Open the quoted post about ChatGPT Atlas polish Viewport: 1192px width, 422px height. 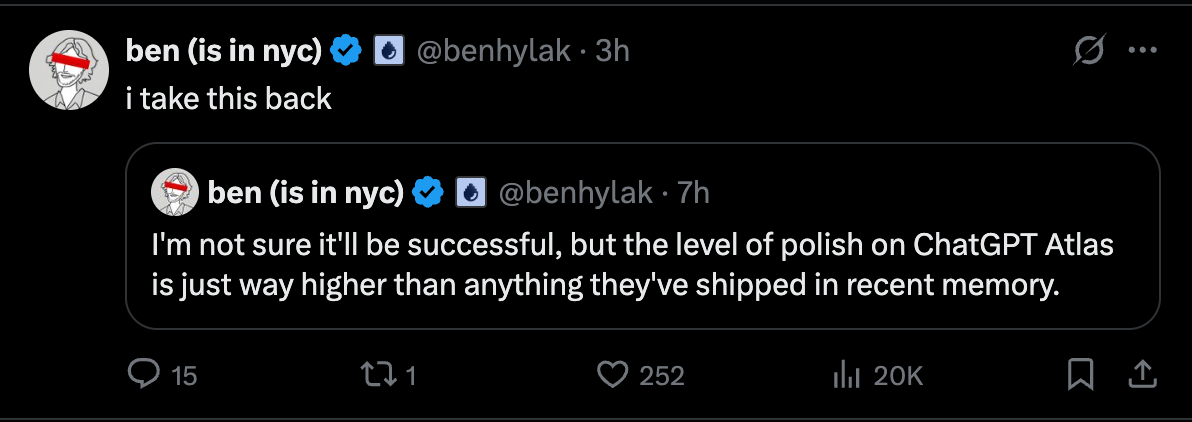click(x=640, y=265)
